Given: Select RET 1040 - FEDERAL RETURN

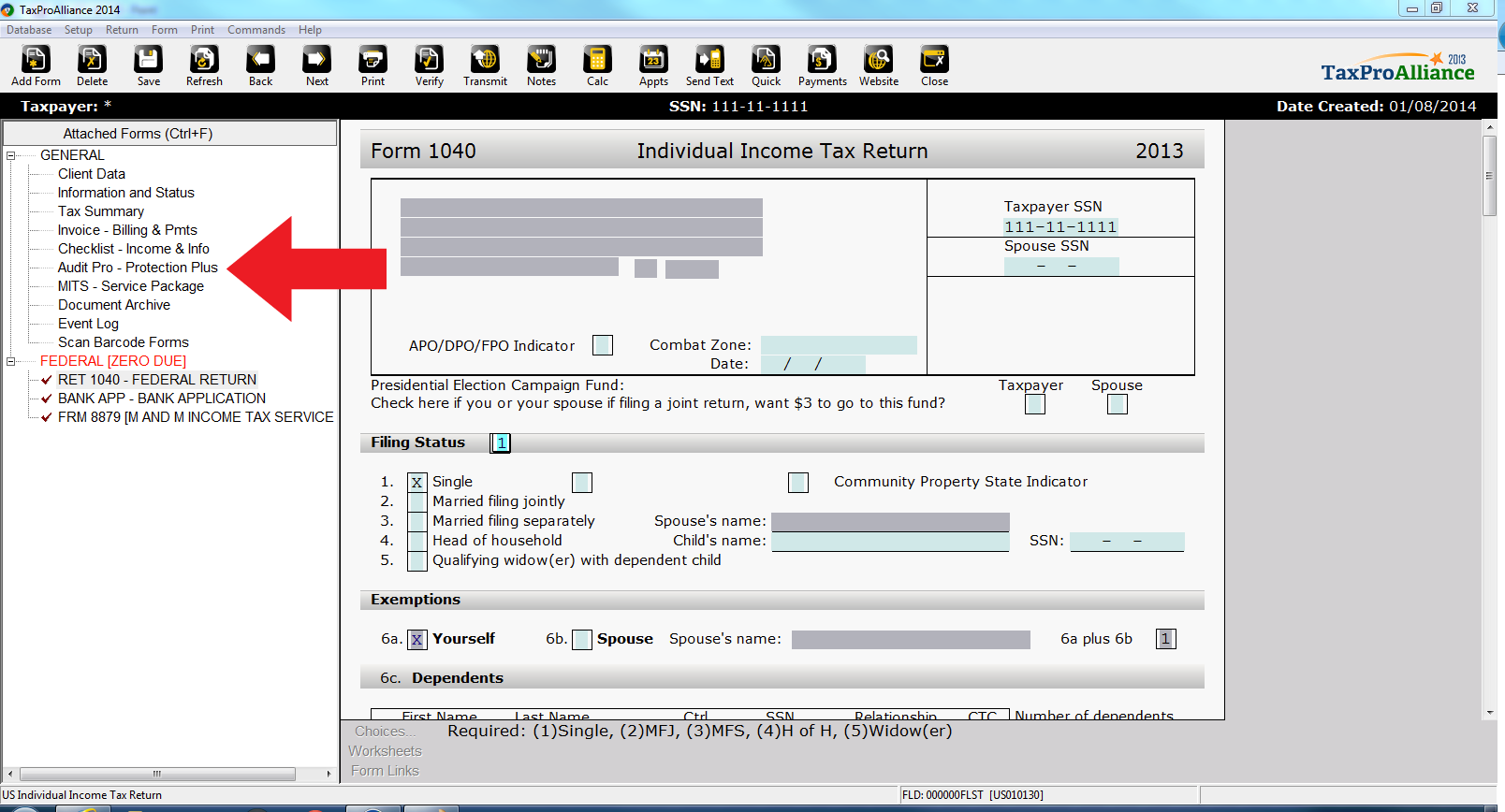Looking at the screenshot, I should (157, 380).
